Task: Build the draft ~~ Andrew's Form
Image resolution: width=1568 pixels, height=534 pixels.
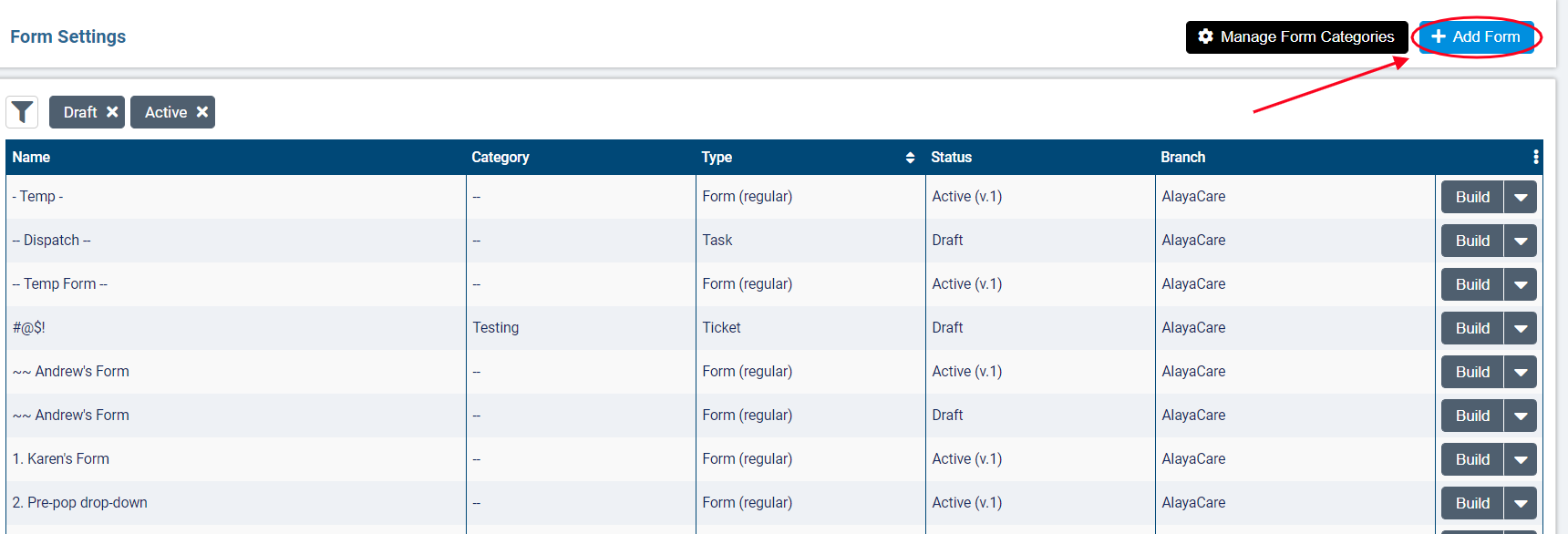Action: pos(1471,416)
